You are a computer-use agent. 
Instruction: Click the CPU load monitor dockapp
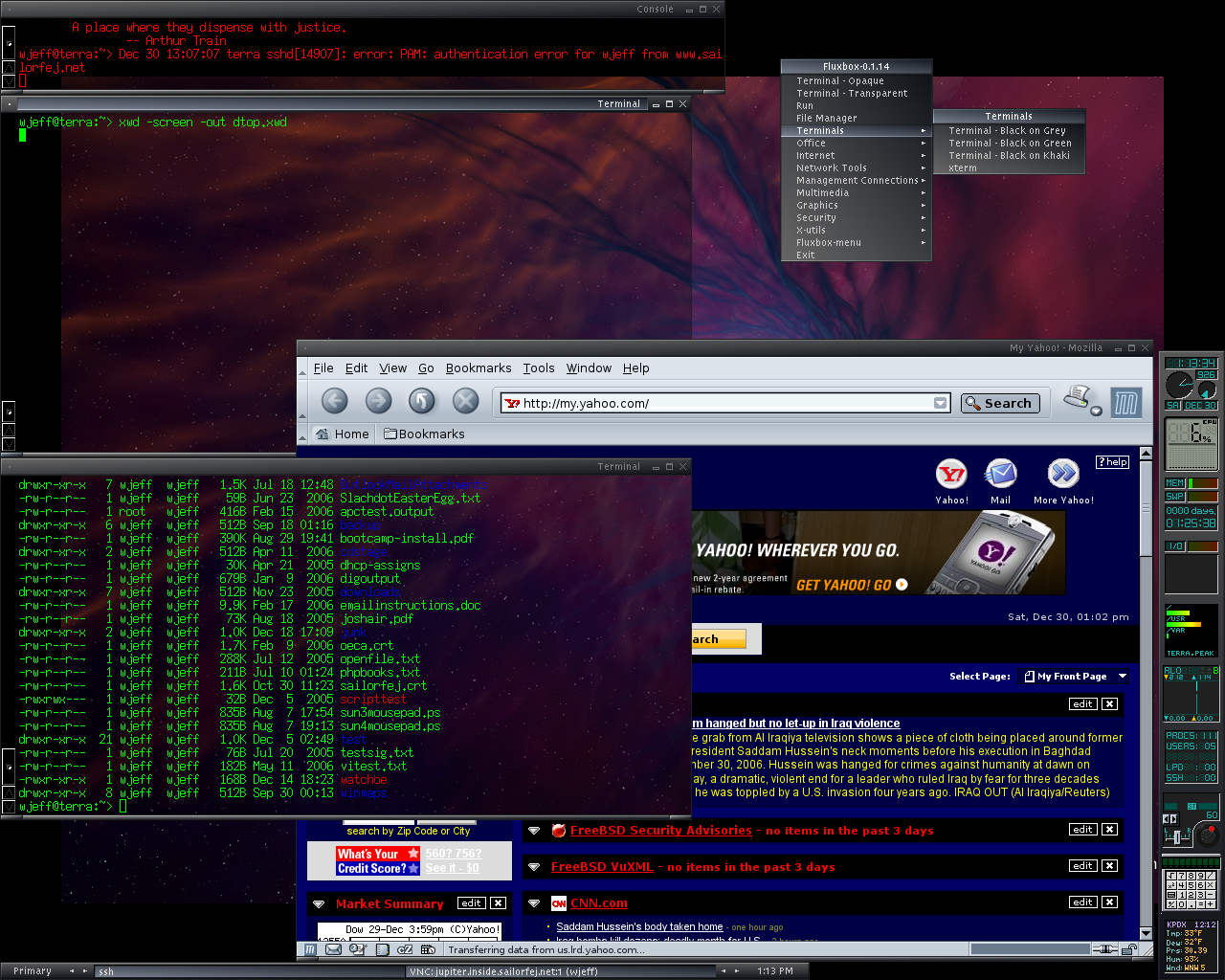[1191, 444]
